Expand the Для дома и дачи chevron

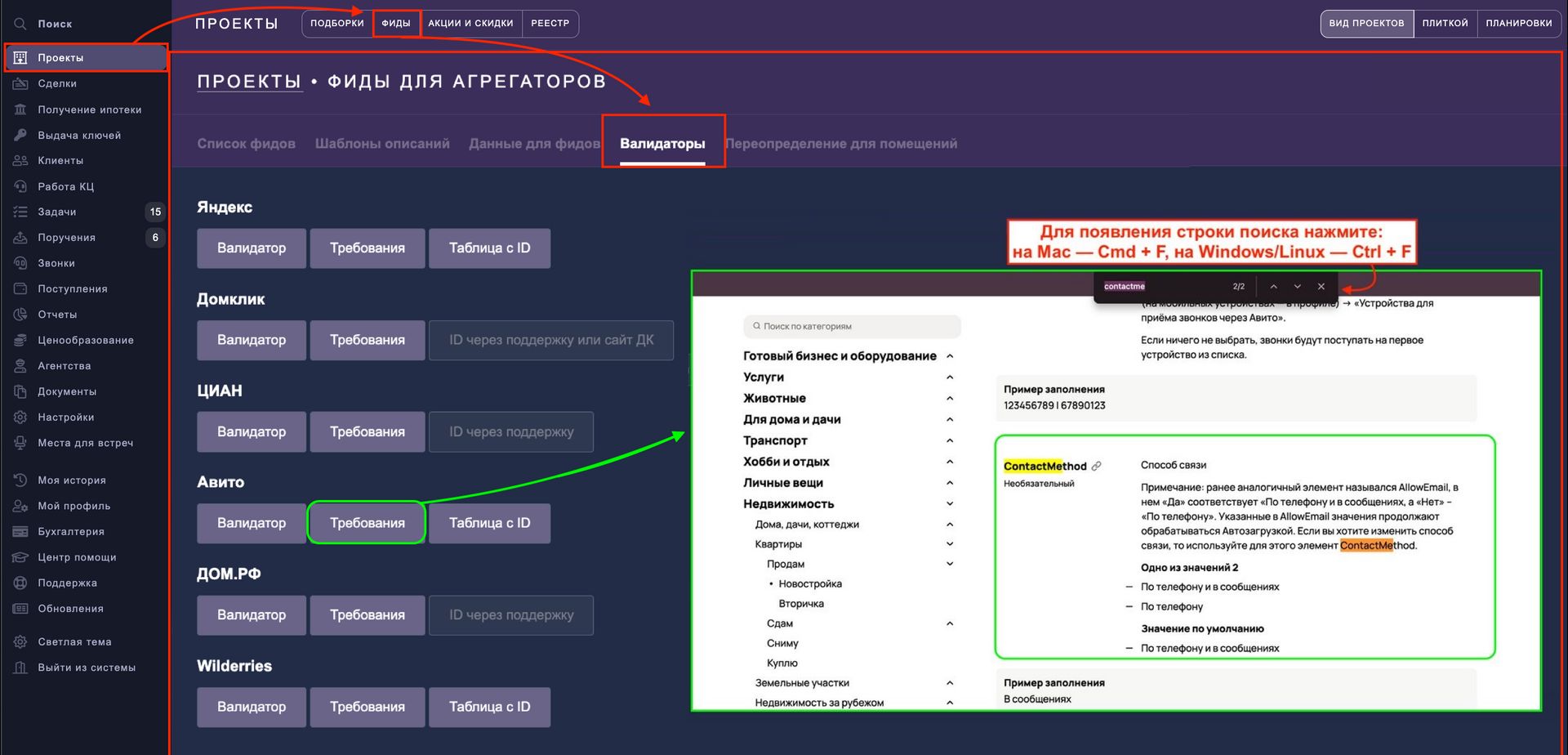[x=950, y=419]
